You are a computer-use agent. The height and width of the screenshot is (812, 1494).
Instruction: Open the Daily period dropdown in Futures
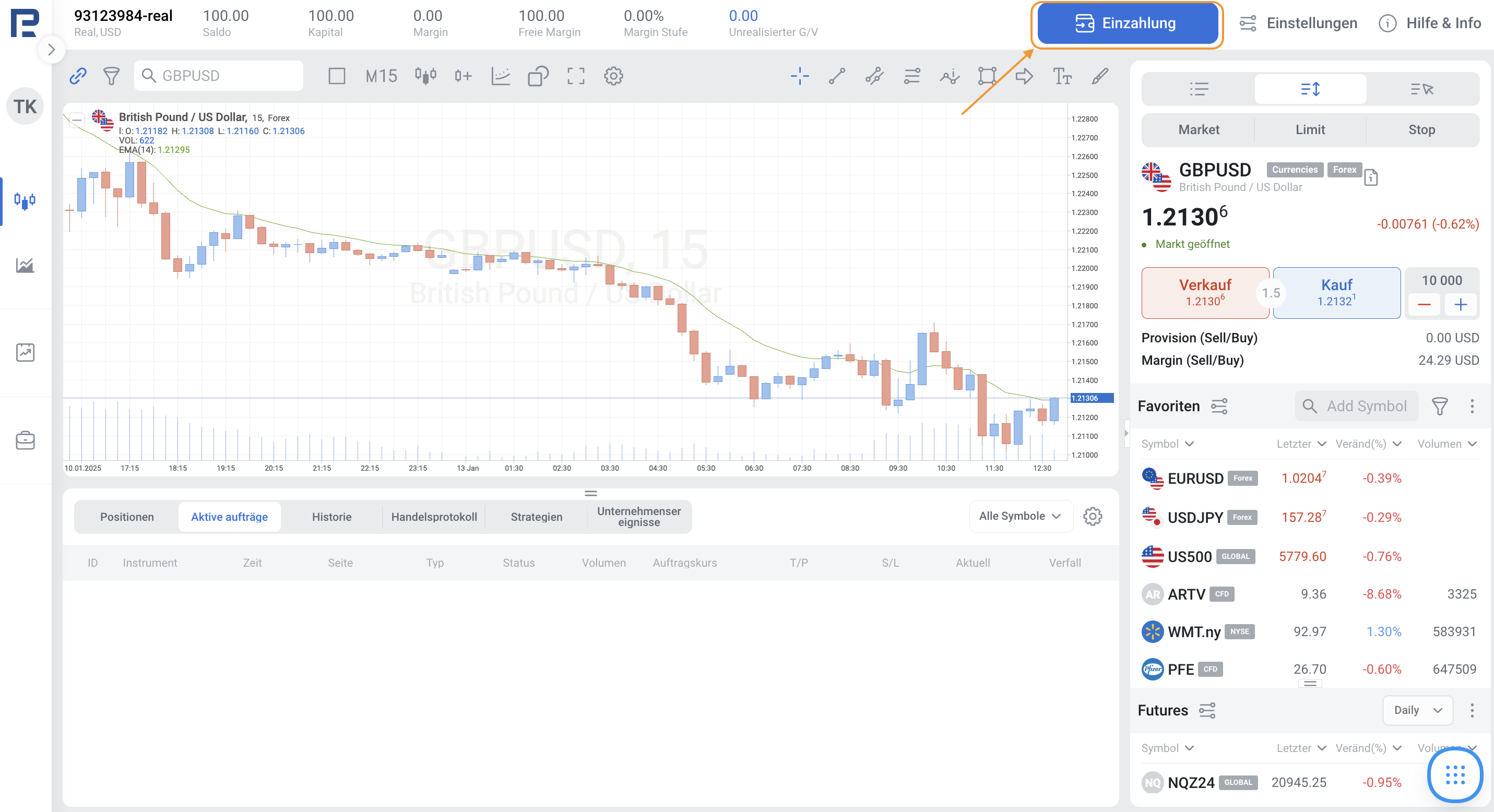click(1417, 710)
